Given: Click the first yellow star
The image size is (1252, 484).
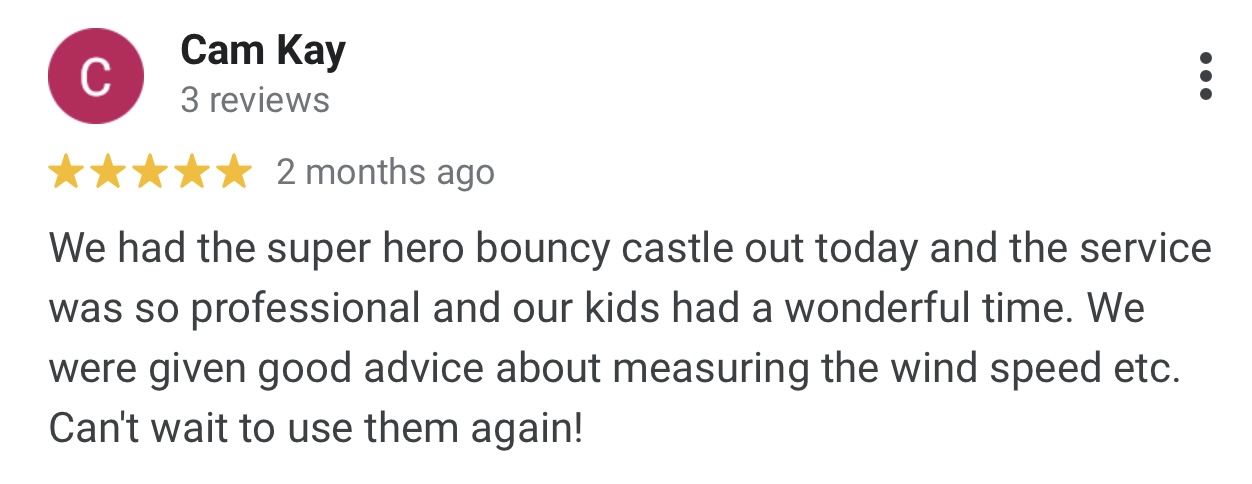Looking at the screenshot, I should point(66,173).
